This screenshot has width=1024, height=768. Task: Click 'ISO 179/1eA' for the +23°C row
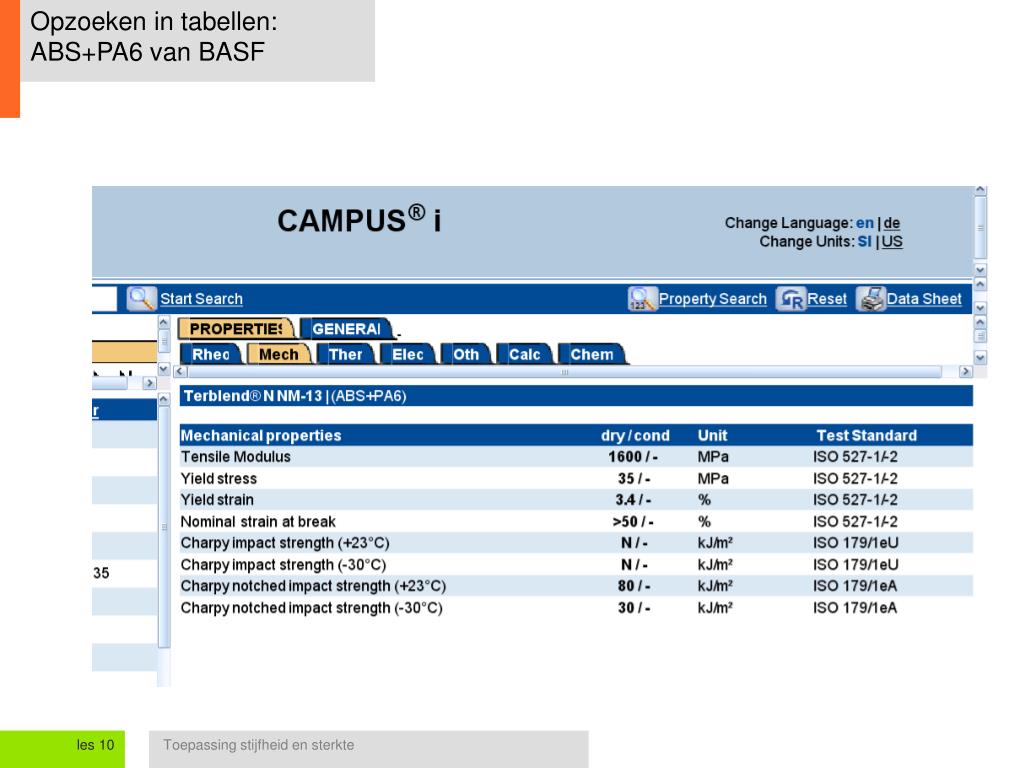click(855, 586)
